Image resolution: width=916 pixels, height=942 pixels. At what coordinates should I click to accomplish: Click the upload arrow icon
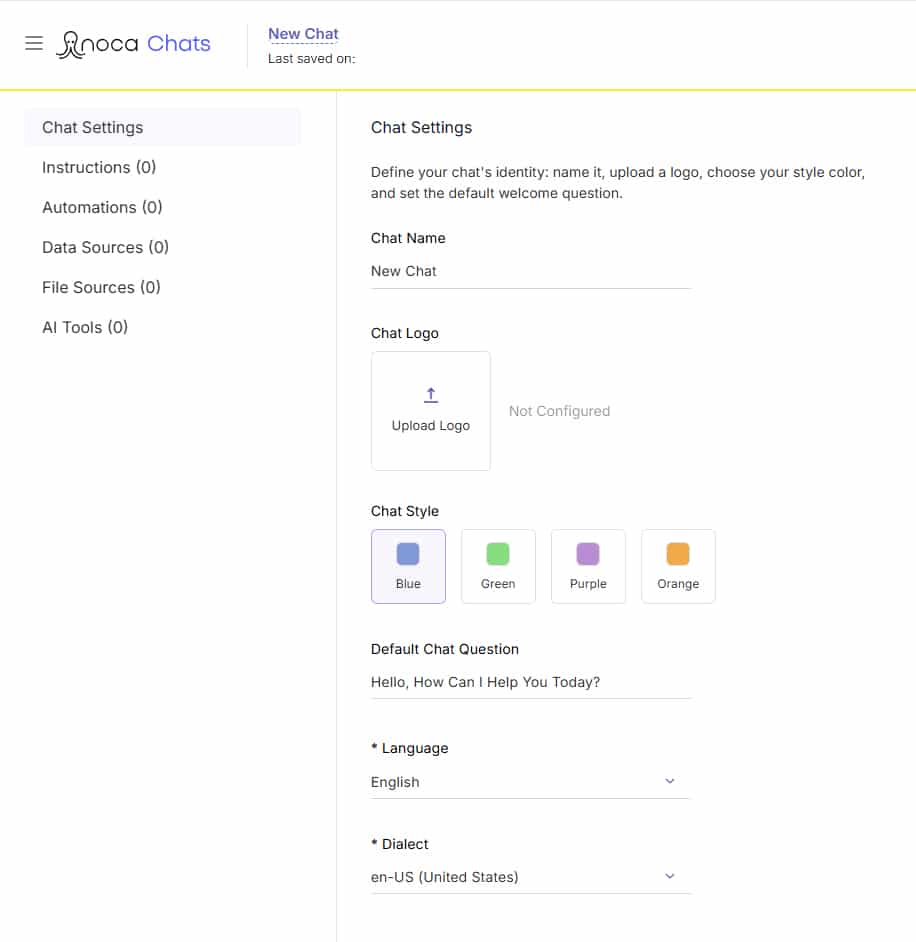[431, 395]
